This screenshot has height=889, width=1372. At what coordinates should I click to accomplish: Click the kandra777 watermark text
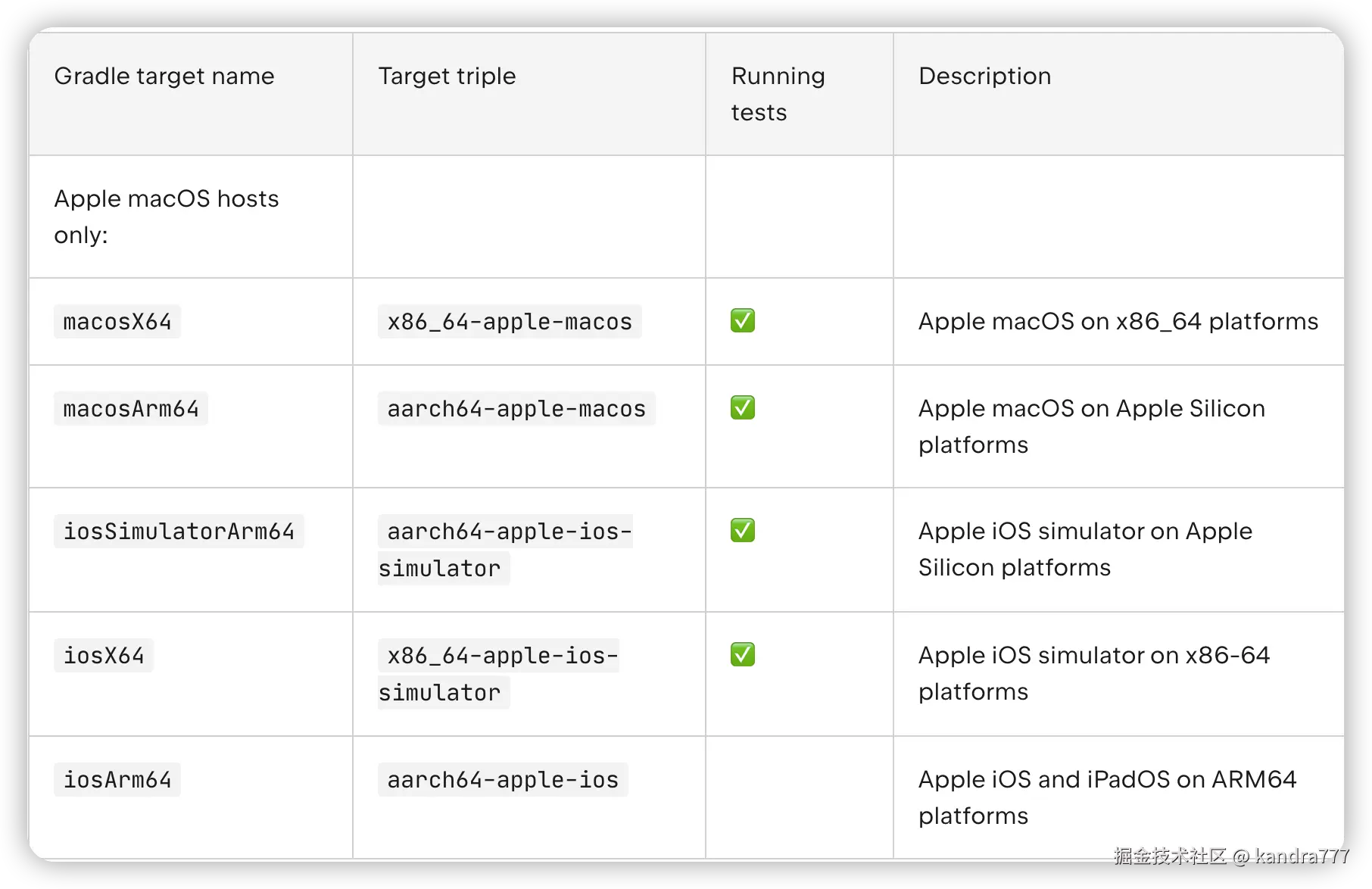point(1302,856)
